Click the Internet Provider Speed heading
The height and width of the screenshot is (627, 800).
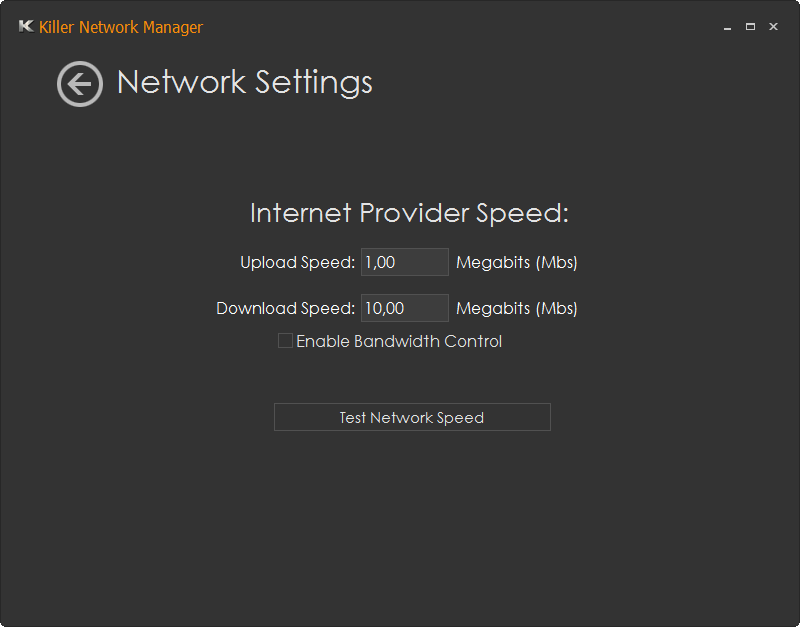(x=409, y=213)
